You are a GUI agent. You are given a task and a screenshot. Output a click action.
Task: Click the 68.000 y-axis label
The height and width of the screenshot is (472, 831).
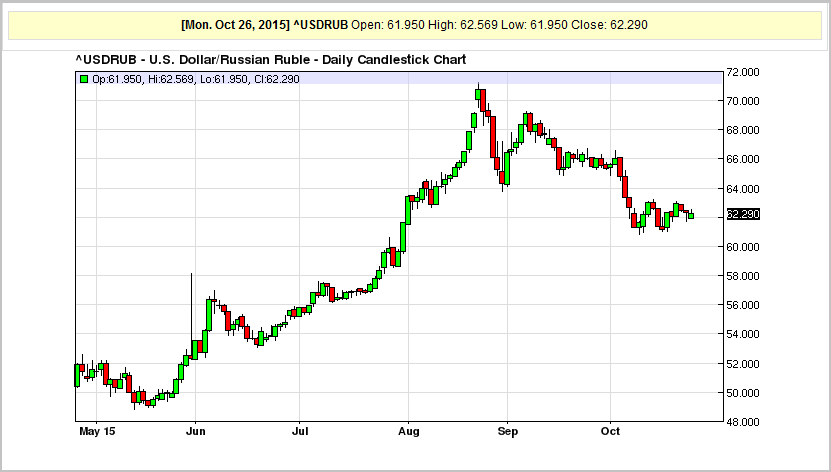tap(742, 130)
